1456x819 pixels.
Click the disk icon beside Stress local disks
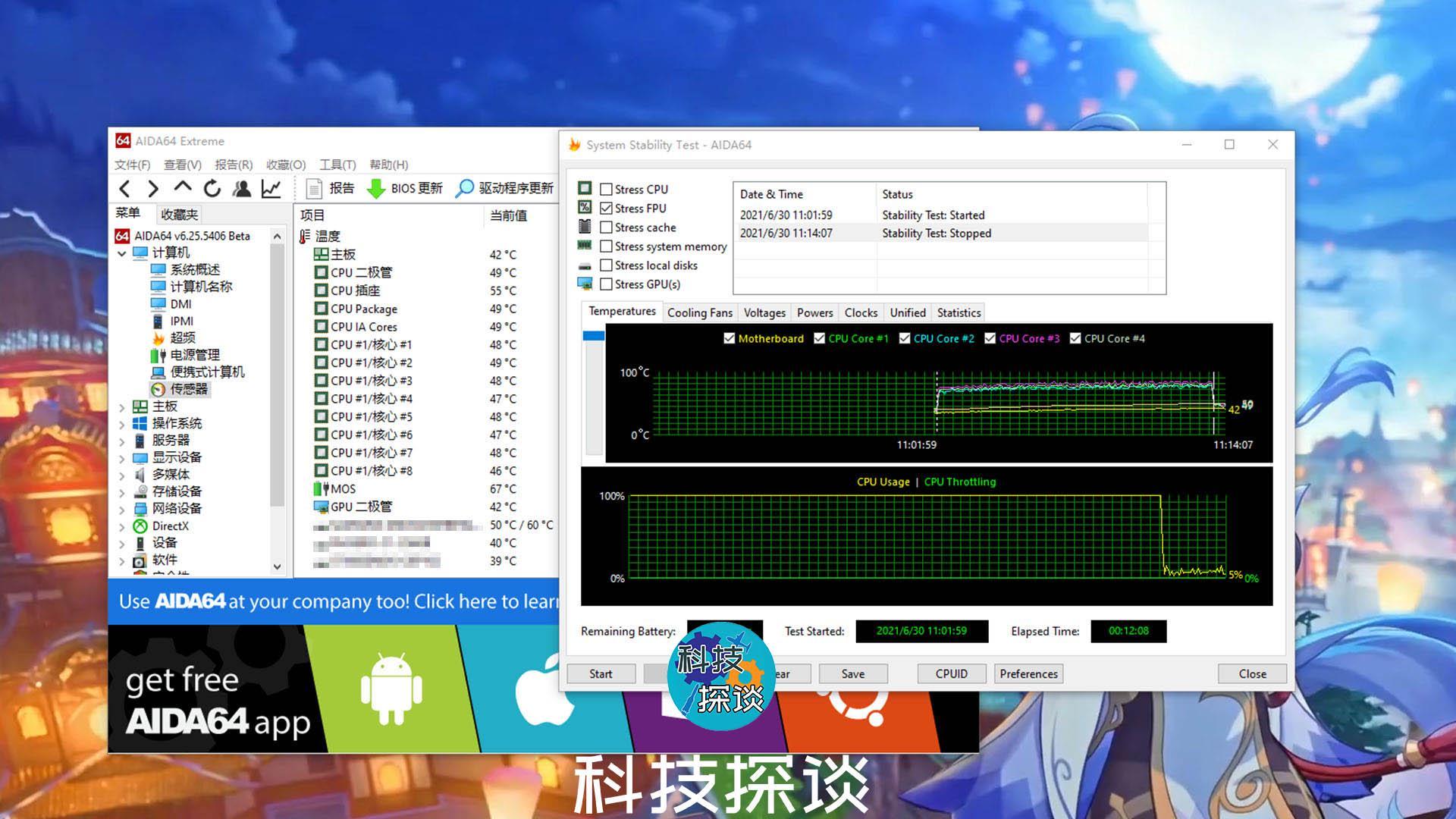point(585,265)
